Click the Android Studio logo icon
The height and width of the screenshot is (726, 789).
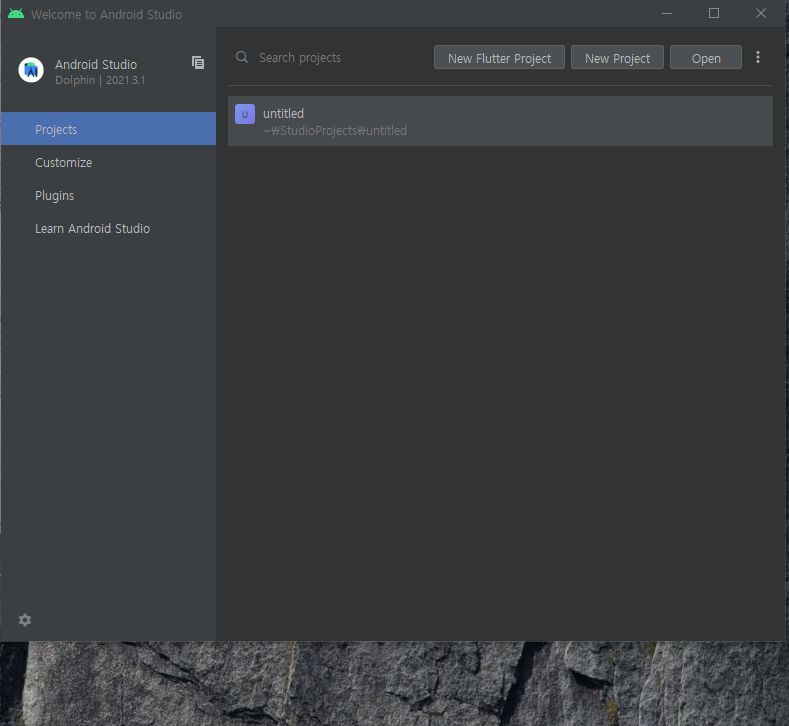(31, 70)
